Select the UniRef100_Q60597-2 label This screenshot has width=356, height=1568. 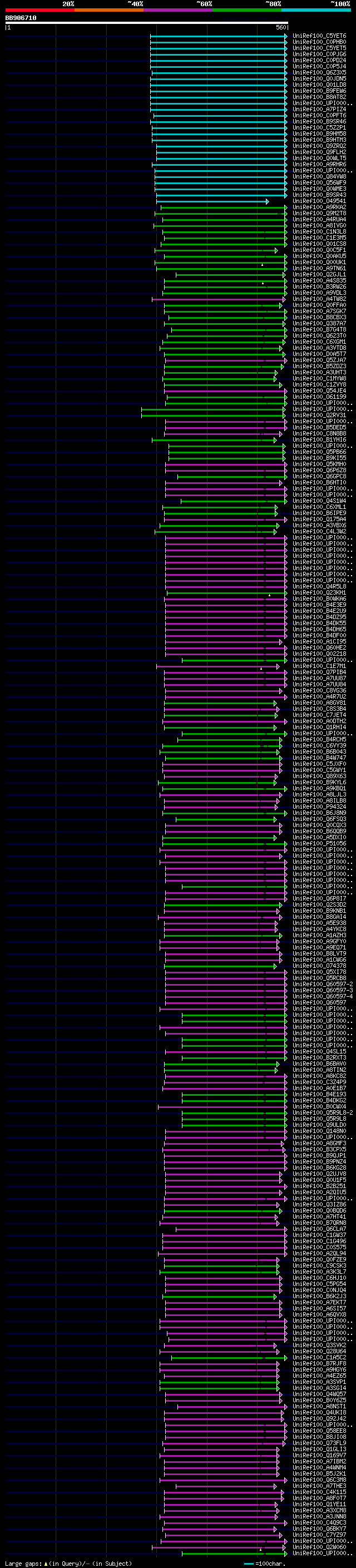[323, 985]
